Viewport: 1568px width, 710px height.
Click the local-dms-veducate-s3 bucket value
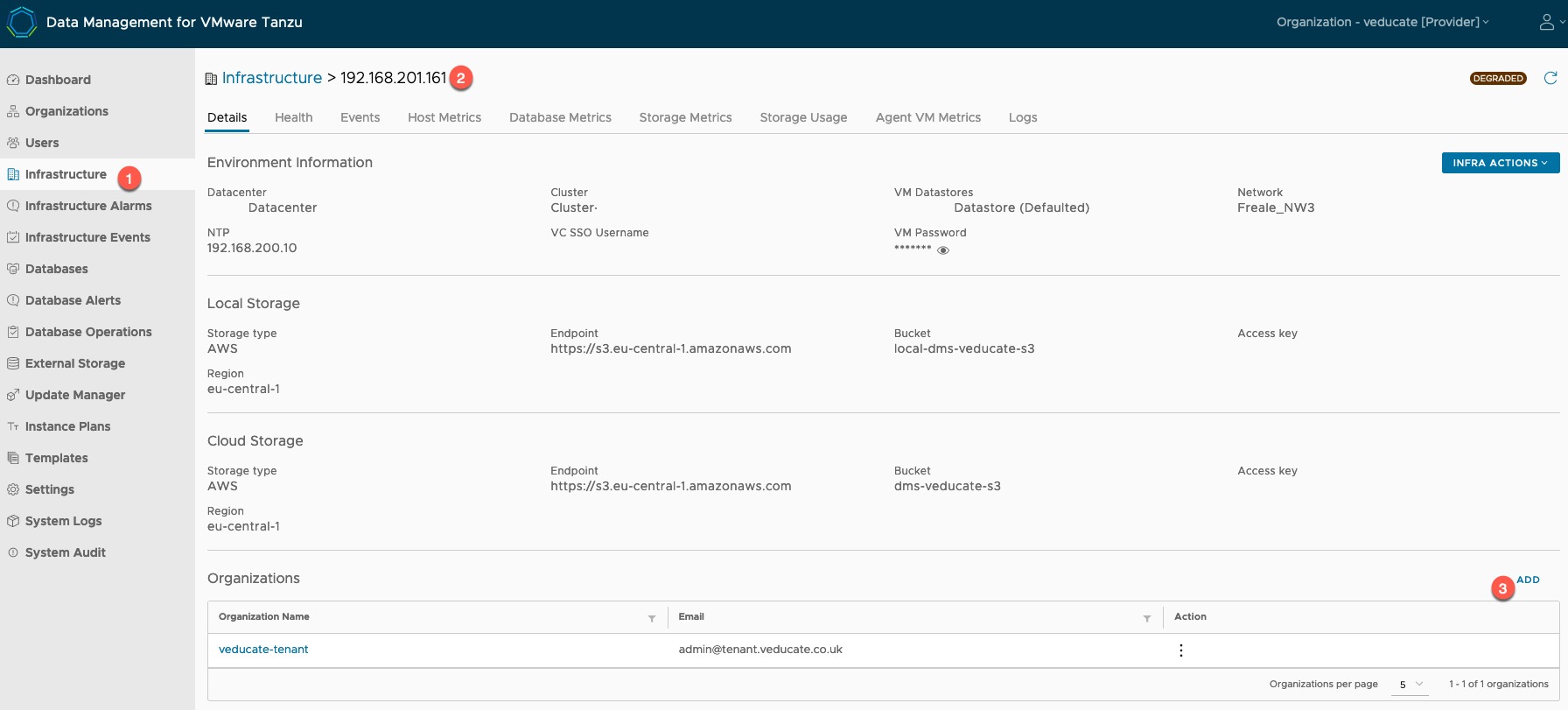(x=964, y=348)
